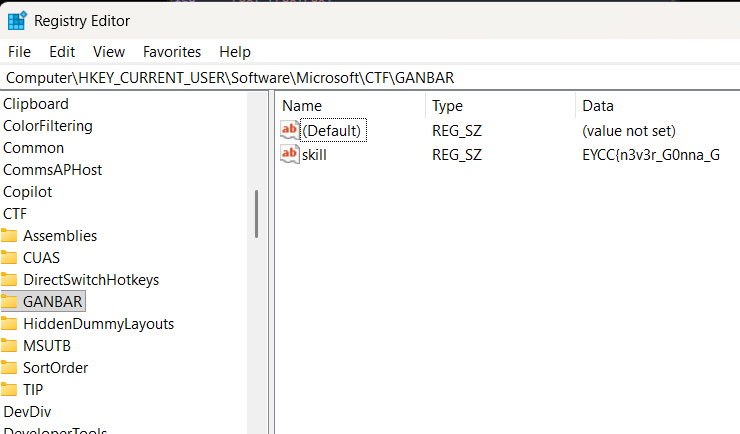The width and height of the screenshot is (740, 434).
Task: Select the (Default) value entry
Action: (333, 130)
